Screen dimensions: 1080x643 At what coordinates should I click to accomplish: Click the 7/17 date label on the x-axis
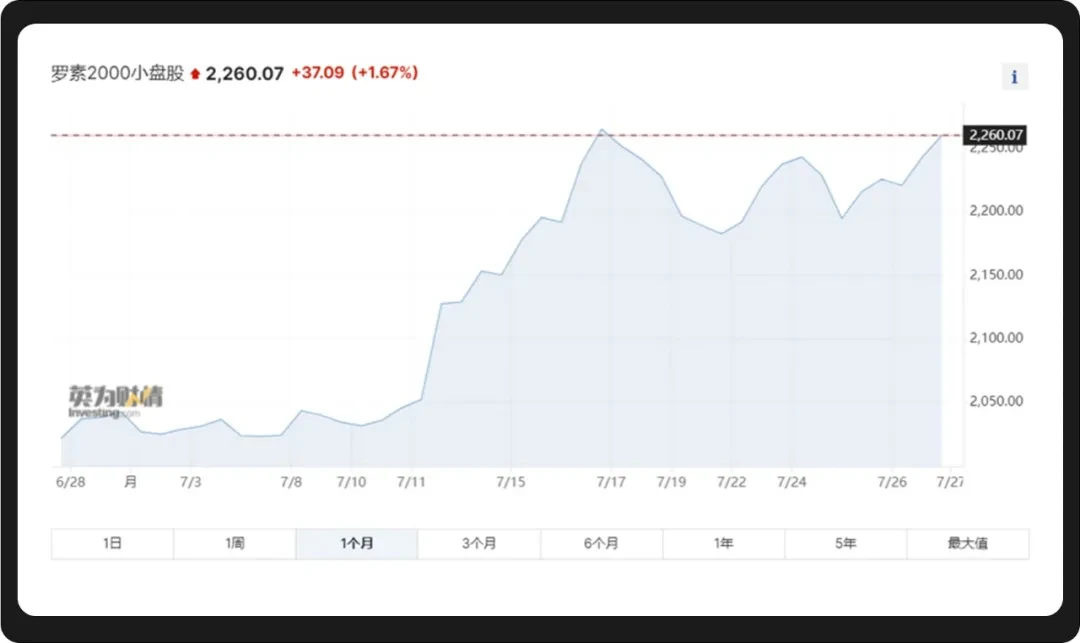point(611,482)
